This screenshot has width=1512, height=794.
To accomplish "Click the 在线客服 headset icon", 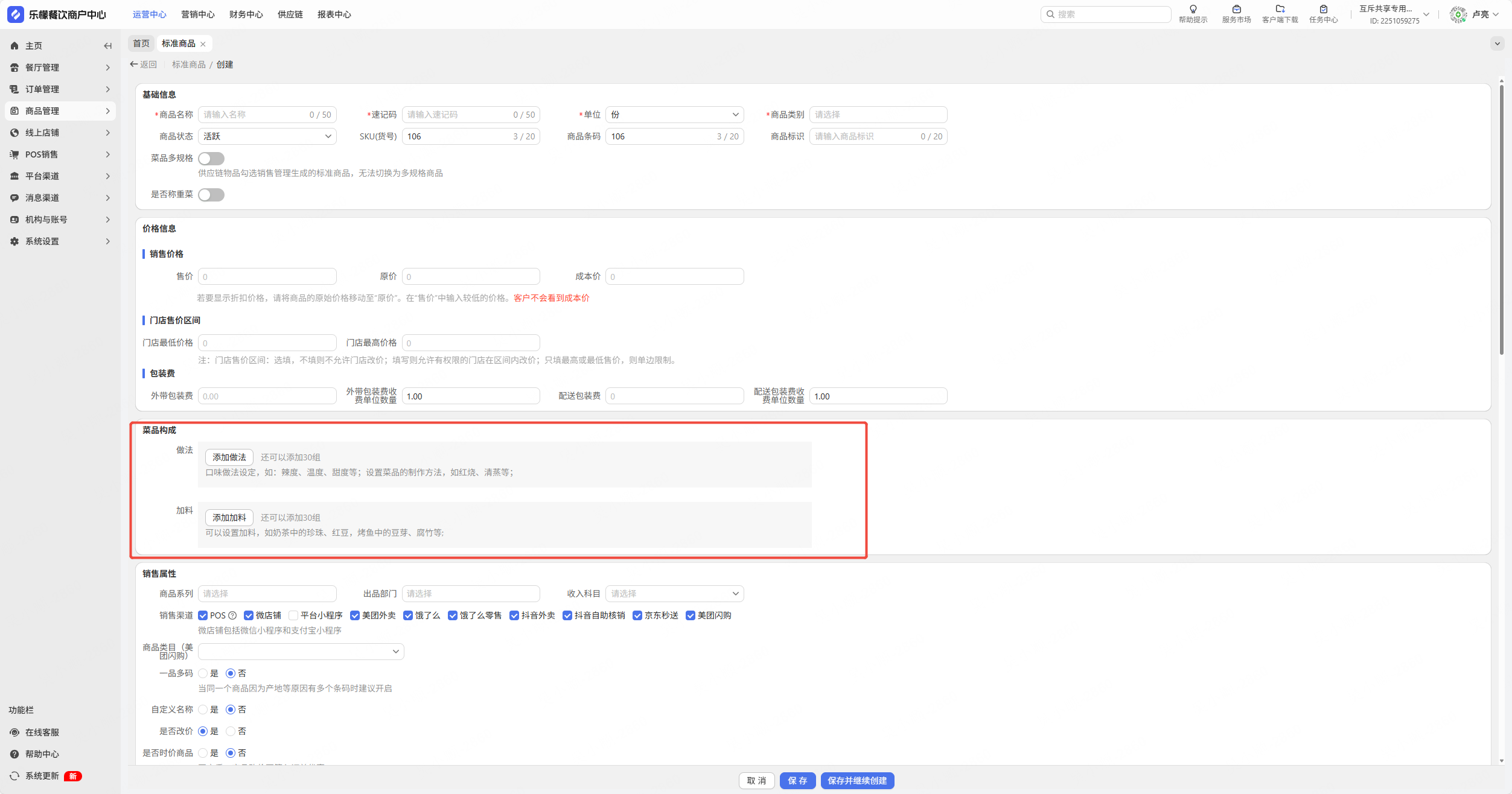I will click(x=14, y=732).
